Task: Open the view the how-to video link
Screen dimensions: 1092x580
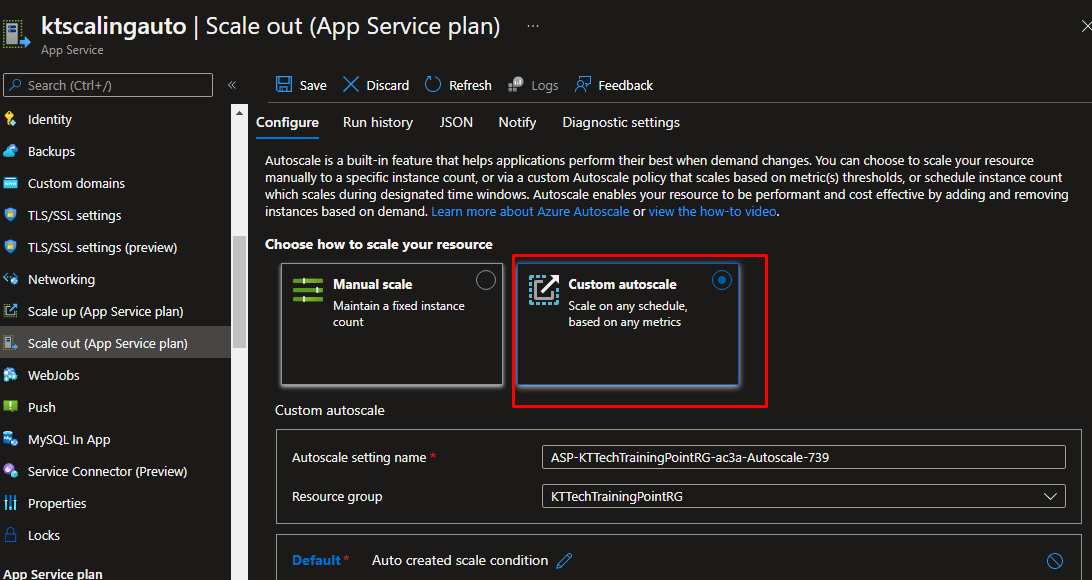Action: (712, 212)
